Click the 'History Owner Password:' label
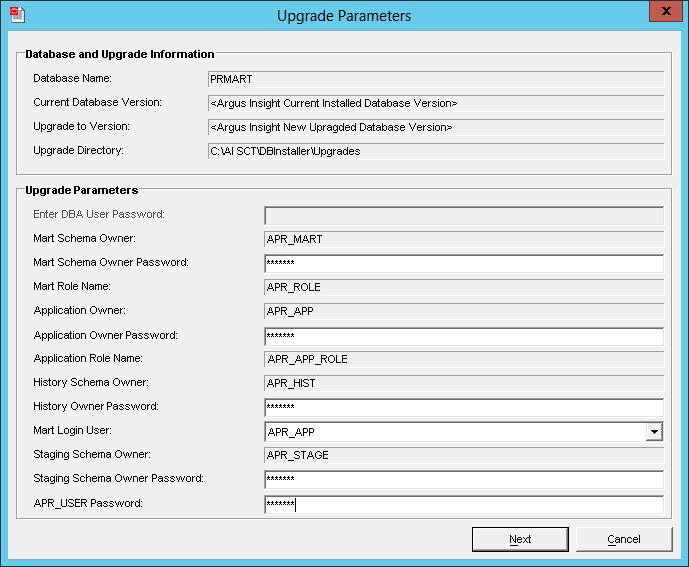The image size is (689, 567). [x=96, y=406]
